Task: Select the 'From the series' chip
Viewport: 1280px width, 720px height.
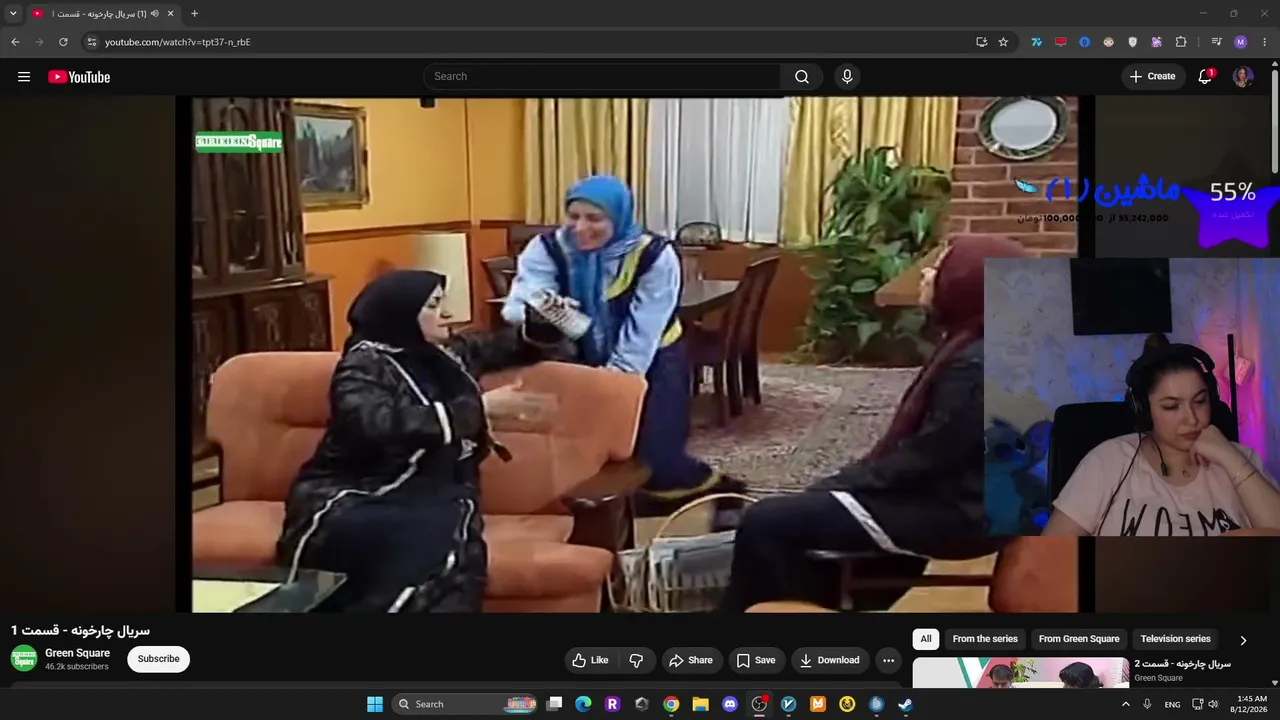Action: tap(985, 639)
